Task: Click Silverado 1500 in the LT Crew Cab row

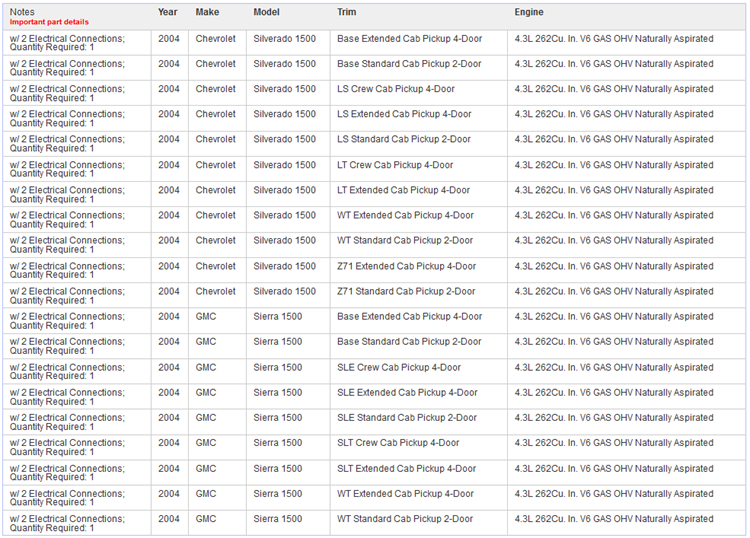Action: pos(284,165)
